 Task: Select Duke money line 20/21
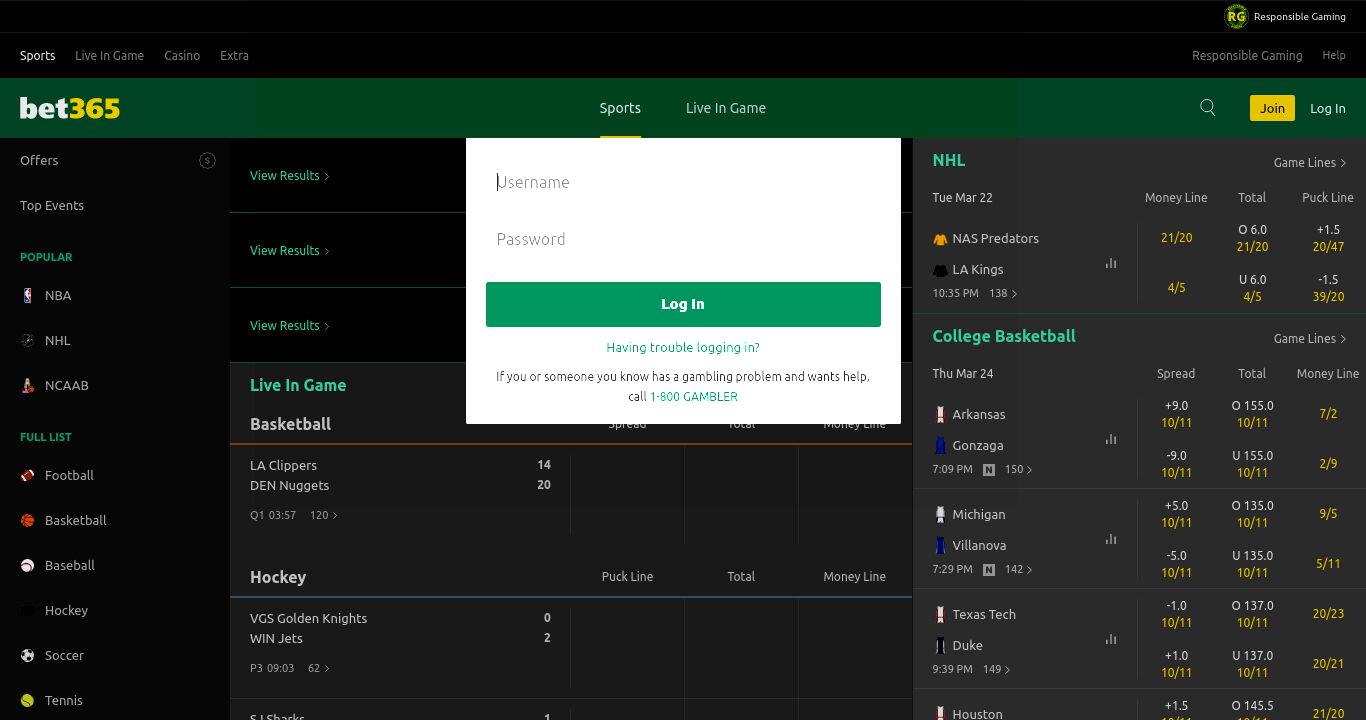click(1328, 663)
